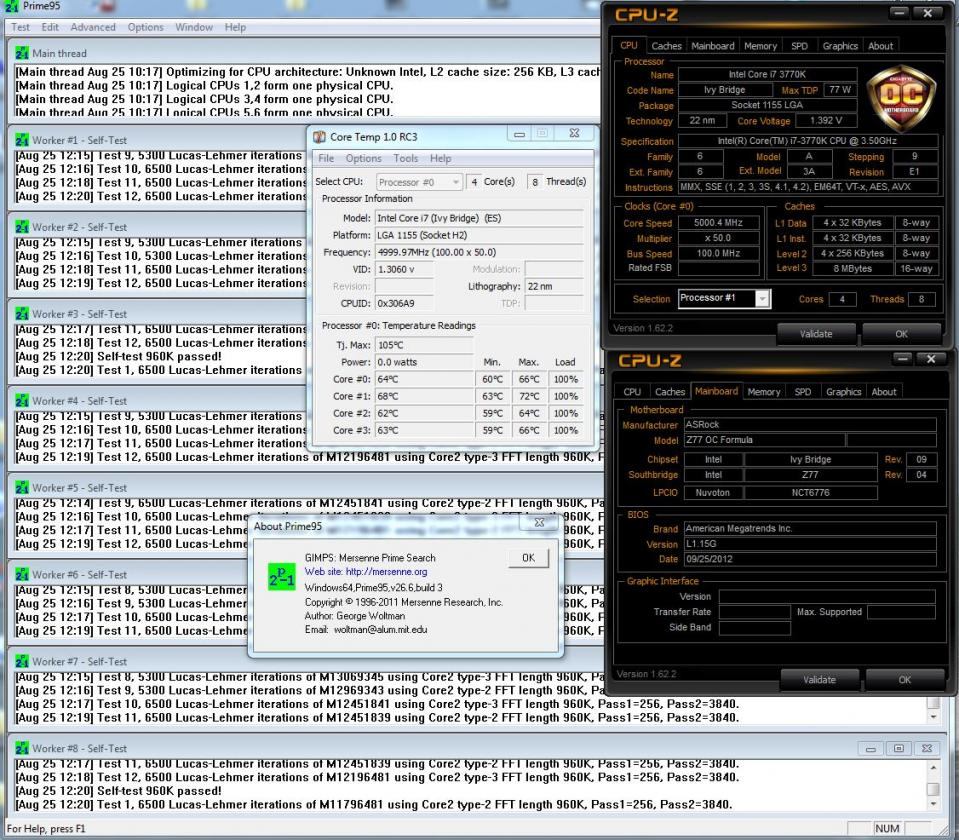959x840 pixels.
Task: Open Core Temp Help menu
Action: tap(440, 158)
